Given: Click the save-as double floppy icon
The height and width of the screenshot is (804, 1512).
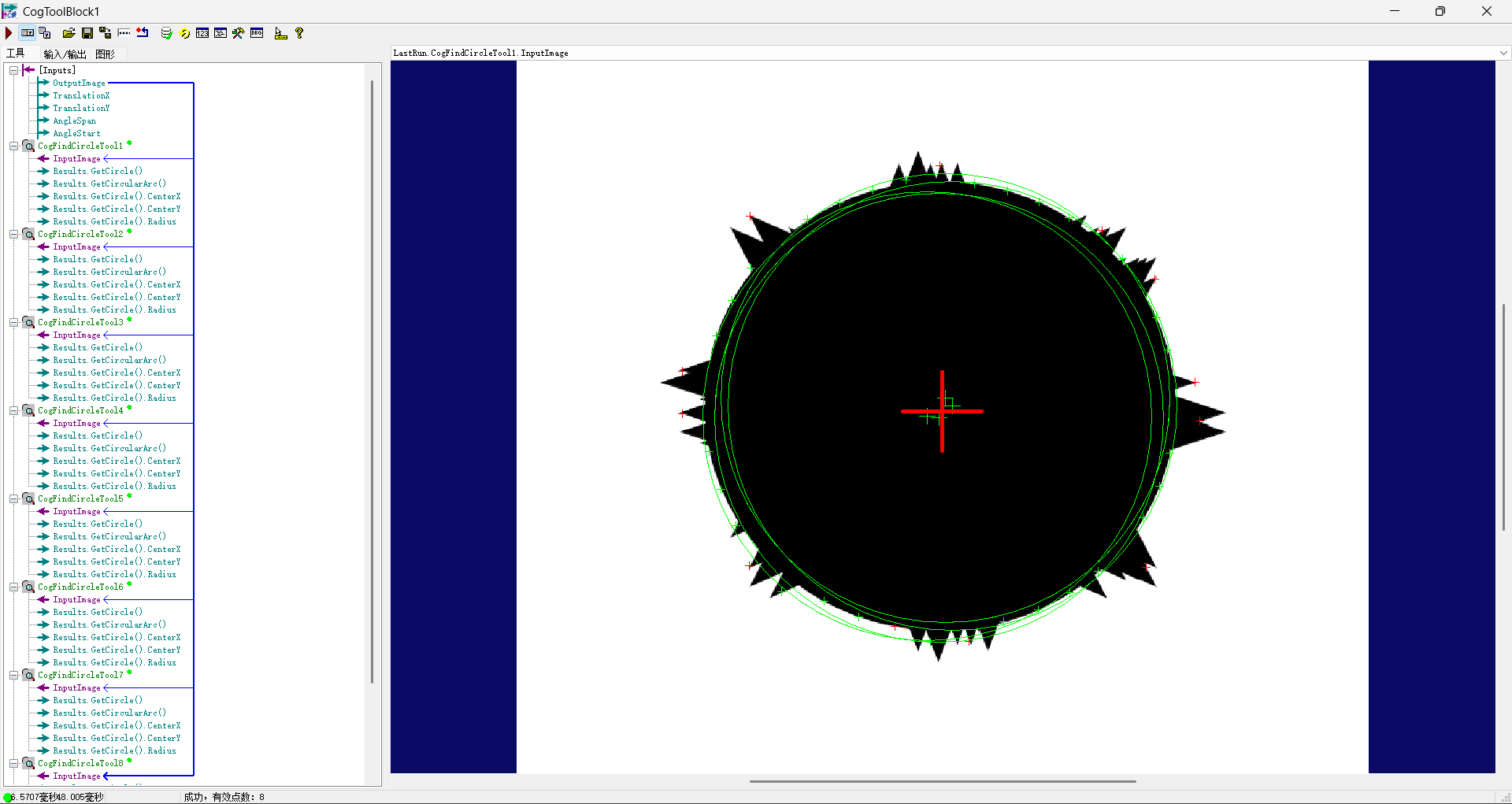Looking at the screenshot, I should 106,33.
